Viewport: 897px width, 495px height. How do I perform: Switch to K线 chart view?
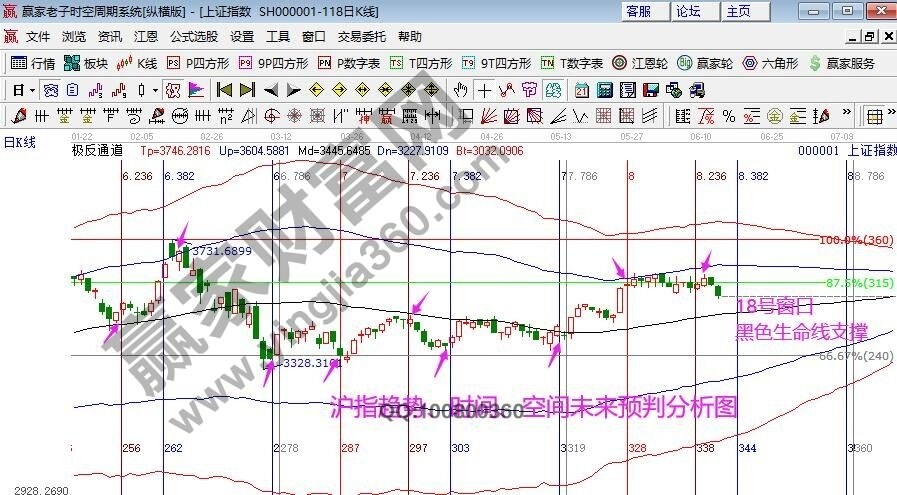(x=137, y=63)
